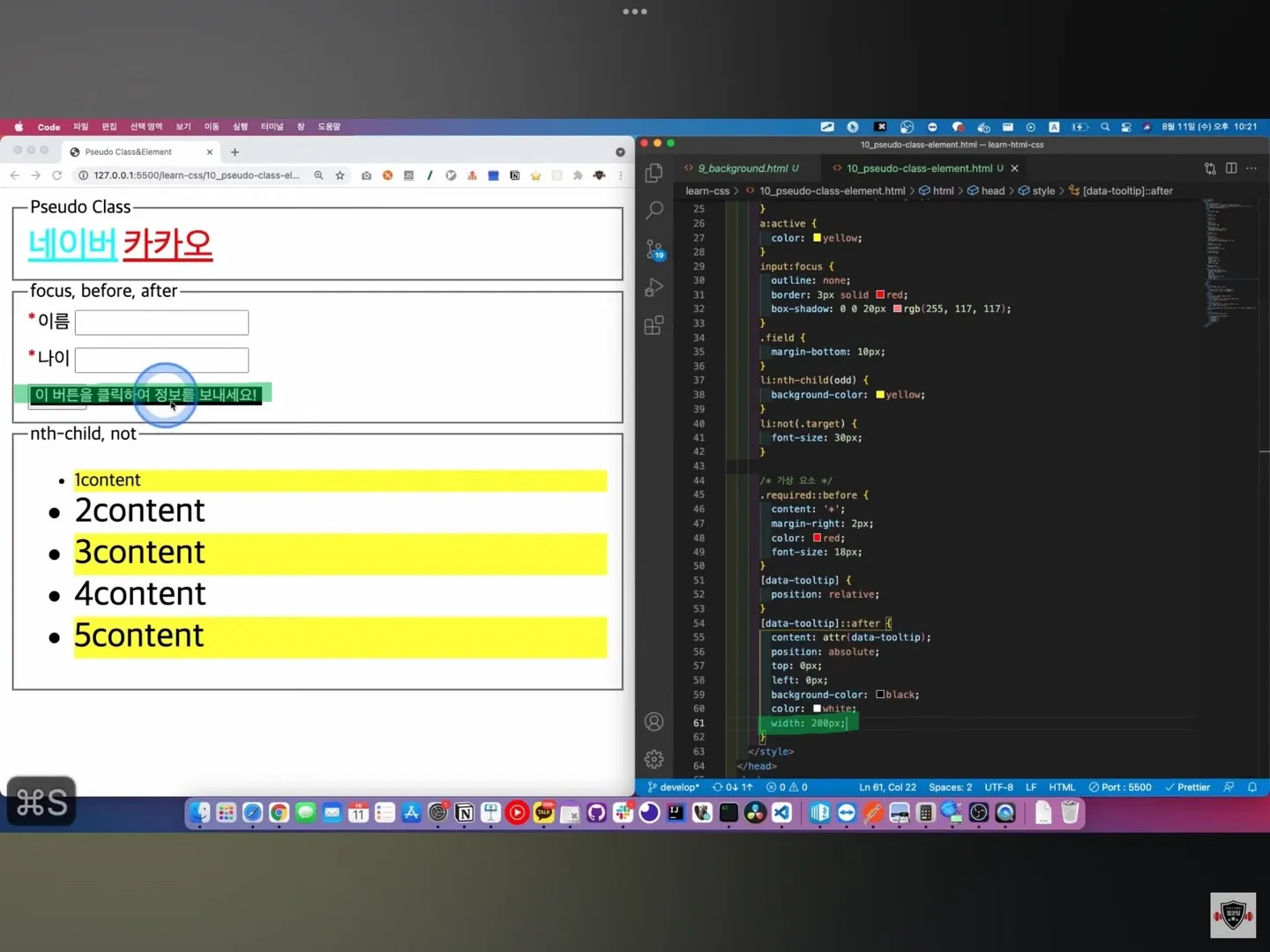Viewport: 1270px width, 952px height.
Task: Click the errors and warnings count
Action: pos(787,787)
